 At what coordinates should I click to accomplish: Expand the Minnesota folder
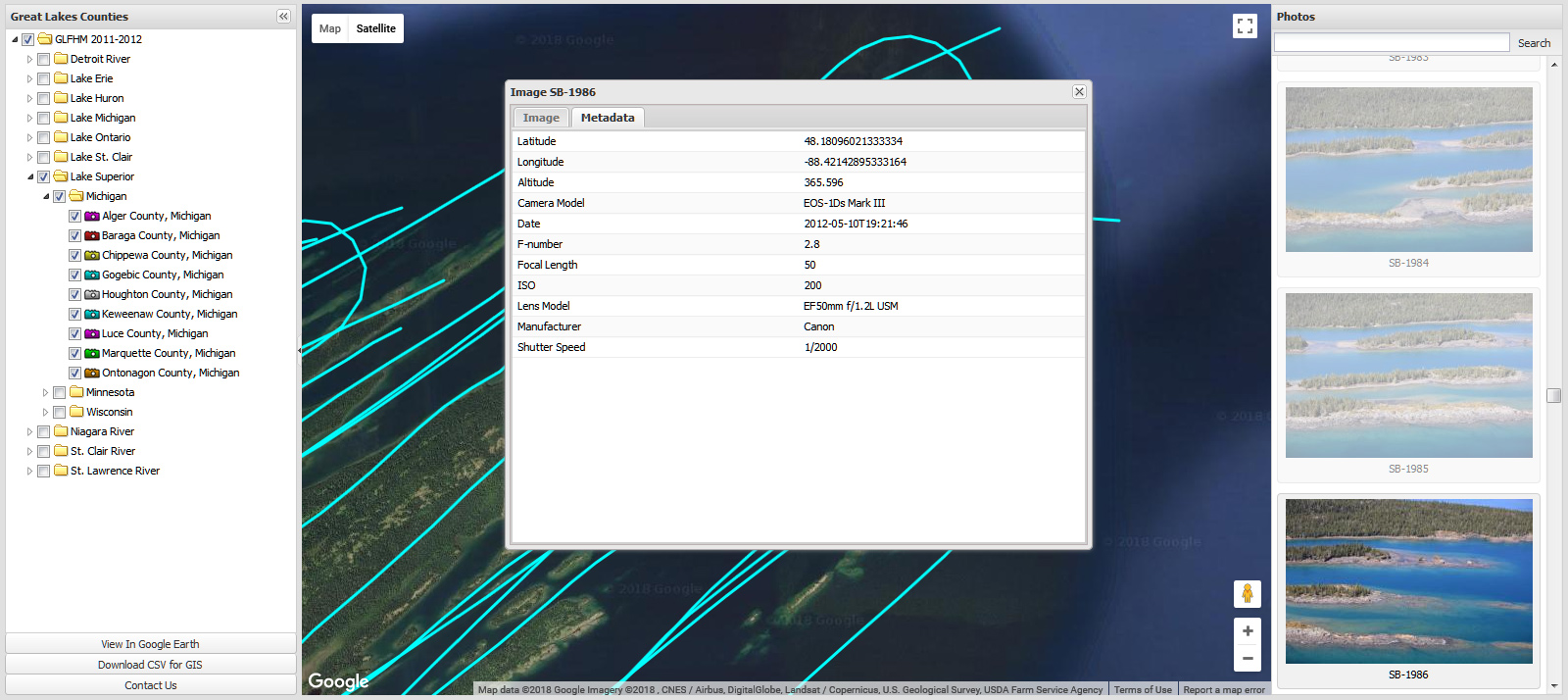(45, 392)
